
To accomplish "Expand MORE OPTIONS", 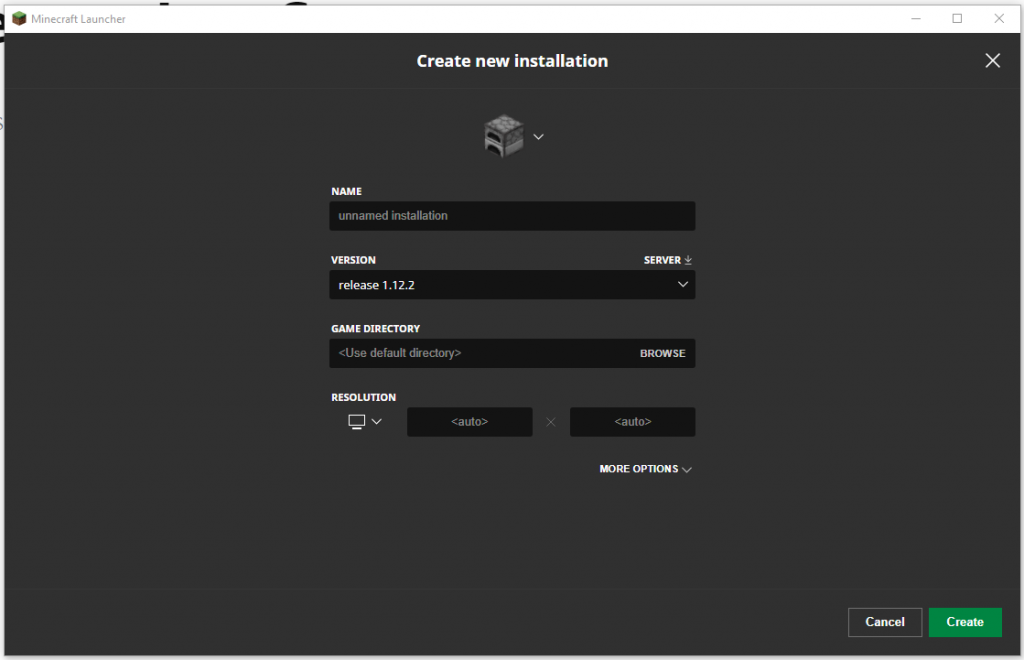I will pyautogui.click(x=645, y=469).
